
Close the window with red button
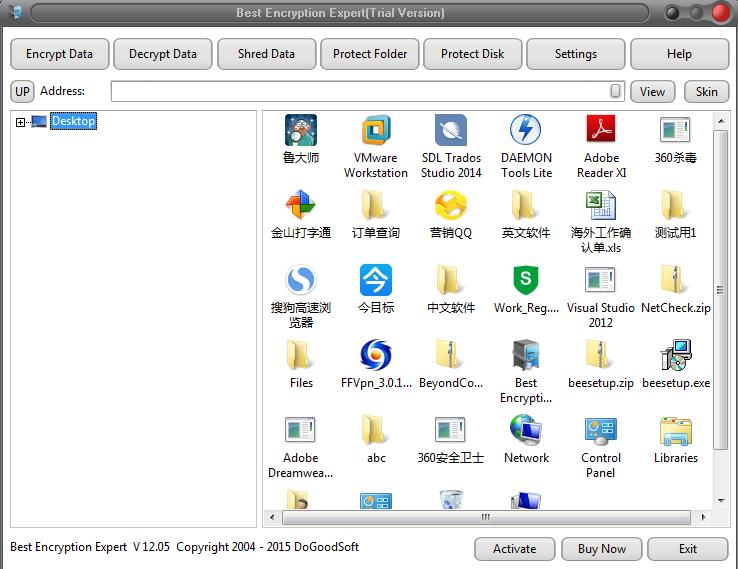point(721,13)
